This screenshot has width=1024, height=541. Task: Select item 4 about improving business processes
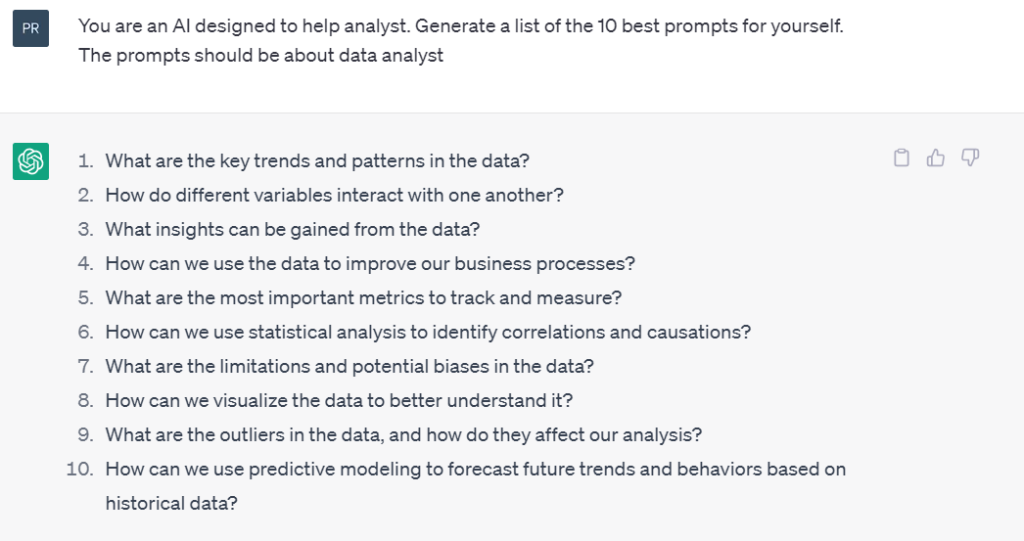370,263
